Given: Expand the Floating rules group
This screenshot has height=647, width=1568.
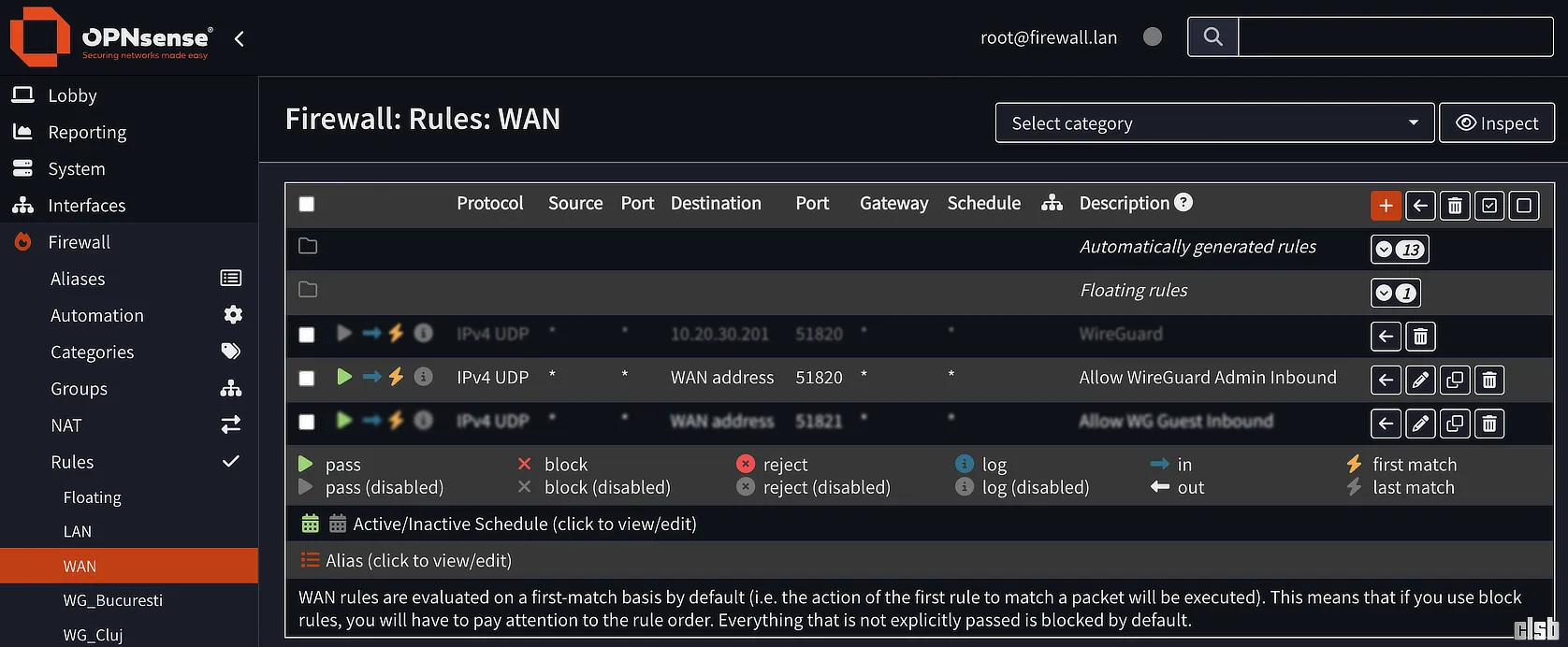Looking at the screenshot, I should click(1395, 293).
